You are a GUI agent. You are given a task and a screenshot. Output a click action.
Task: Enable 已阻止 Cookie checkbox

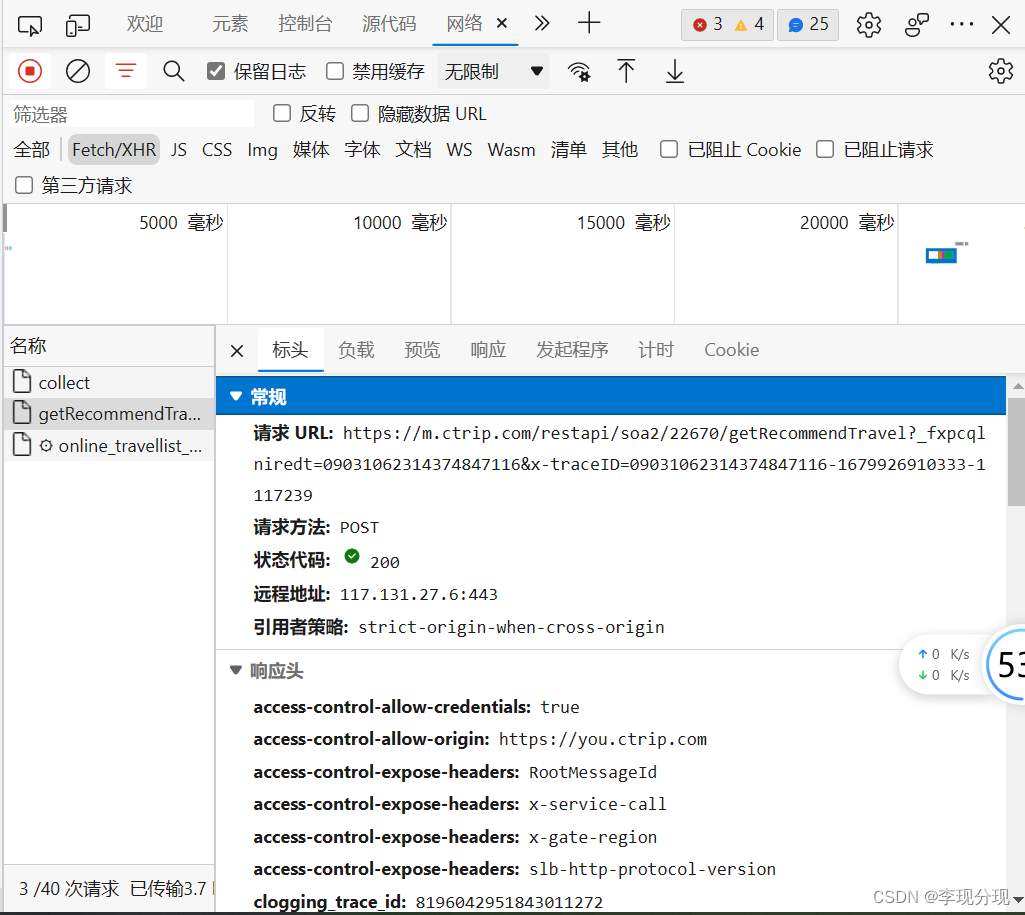pyautogui.click(x=668, y=149)
